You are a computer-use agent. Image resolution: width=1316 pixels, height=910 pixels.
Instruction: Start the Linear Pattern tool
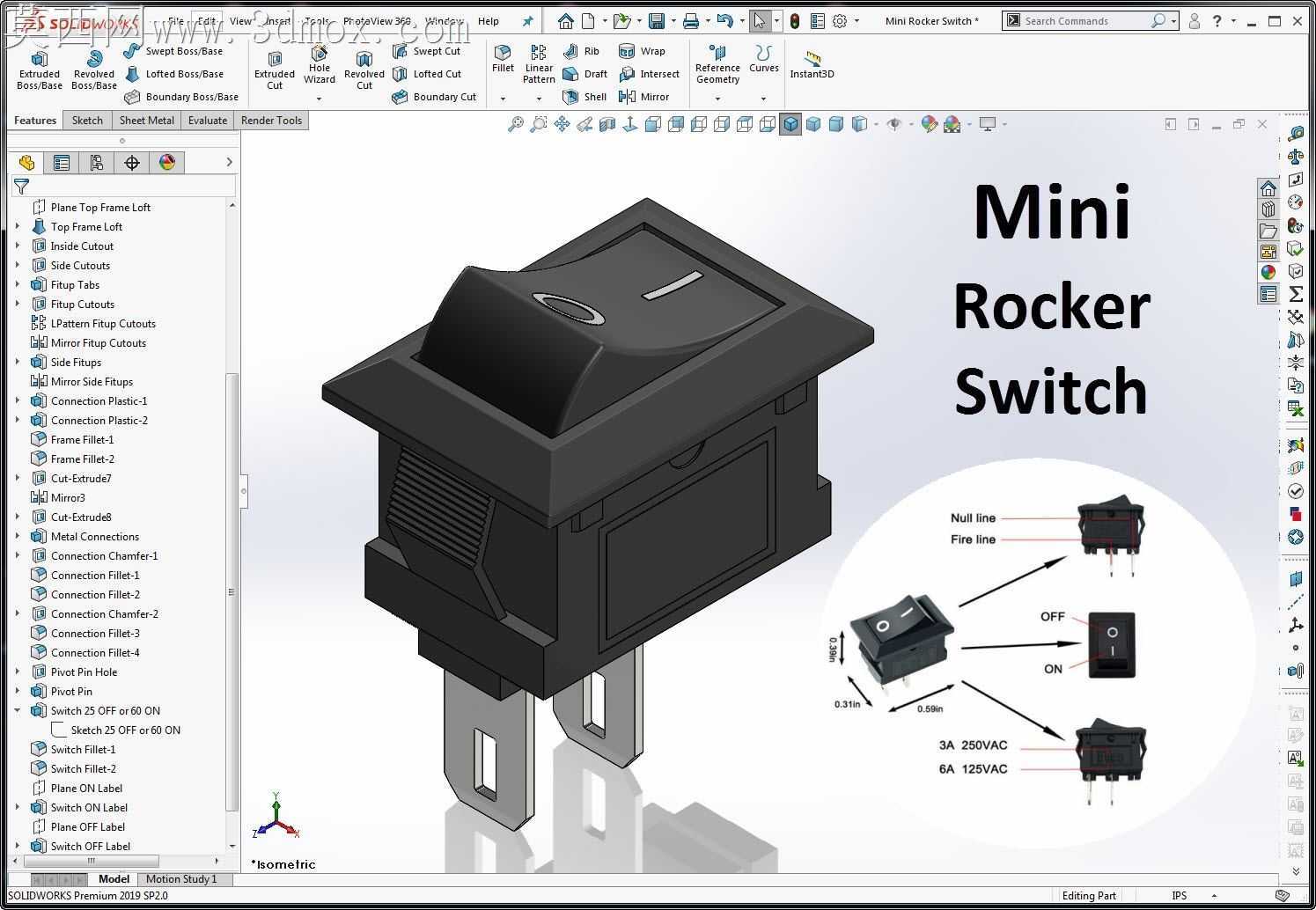[x=539, y=64]
